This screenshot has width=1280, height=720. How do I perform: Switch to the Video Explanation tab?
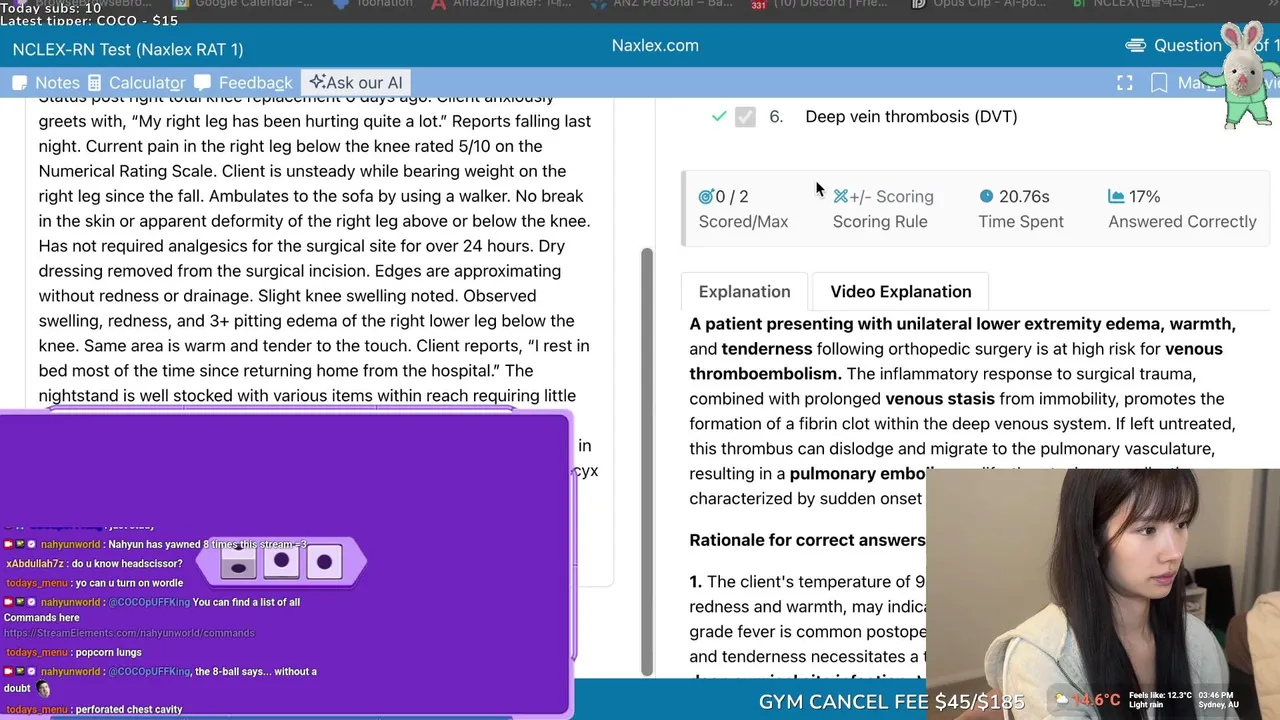tap(901, 292)
